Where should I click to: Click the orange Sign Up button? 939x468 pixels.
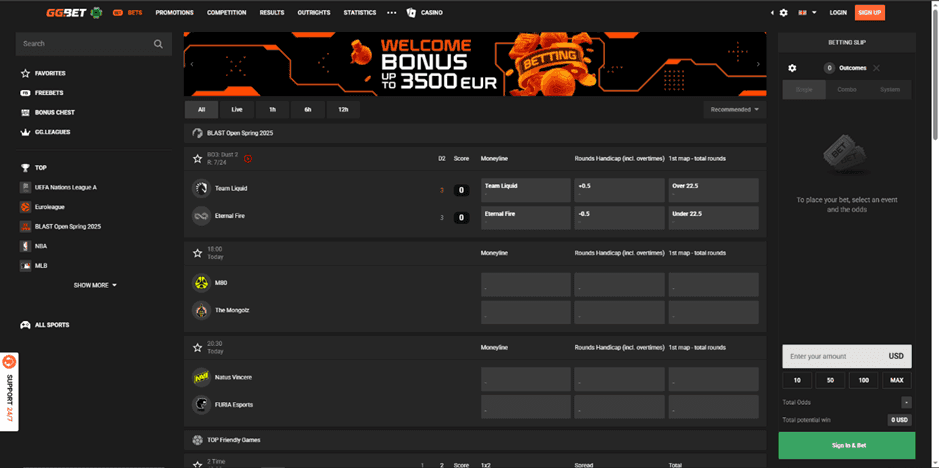pyautogui.click(x=869, y=13)
